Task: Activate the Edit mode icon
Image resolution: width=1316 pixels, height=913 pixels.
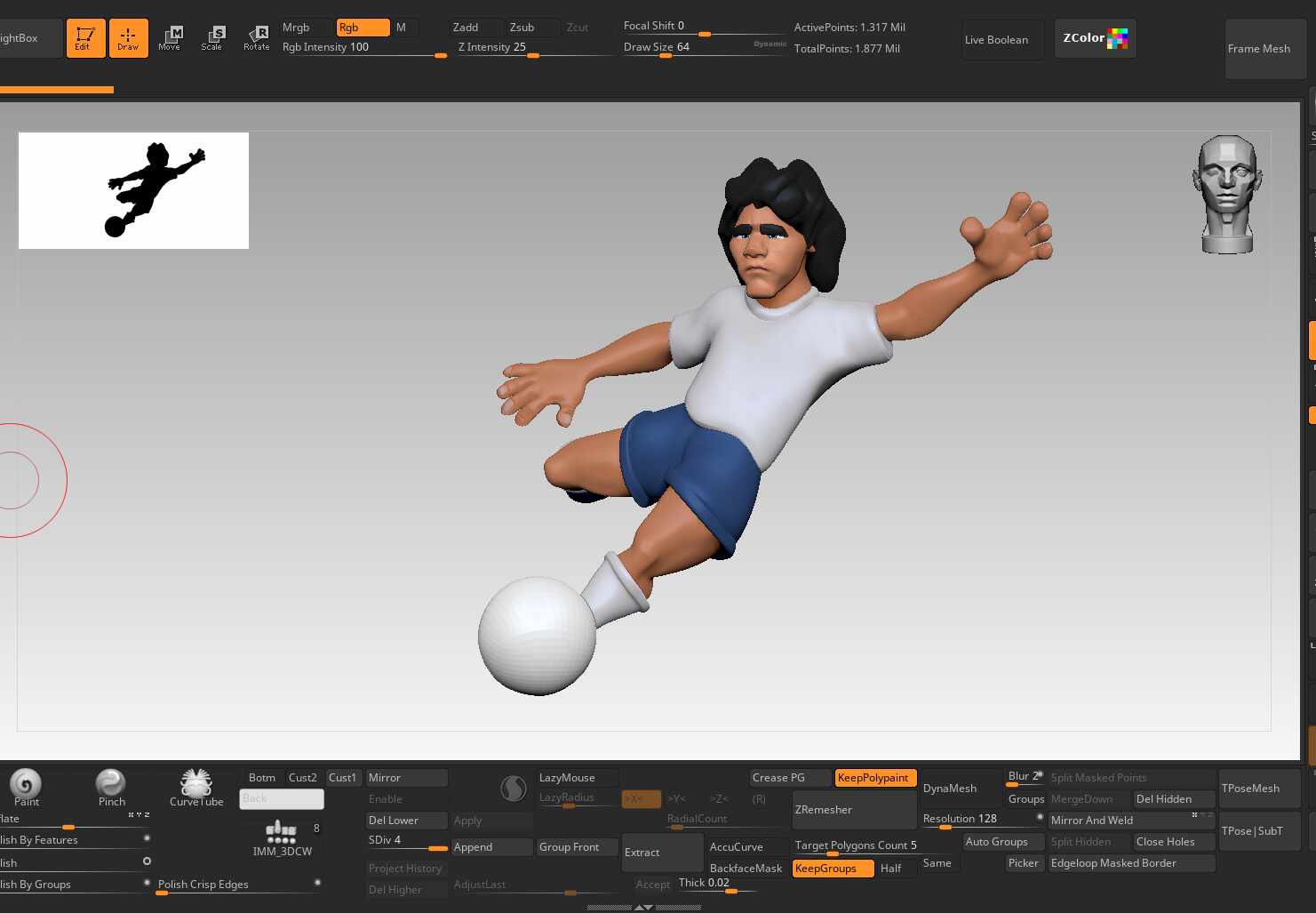Action: click(x=85, y=38)
